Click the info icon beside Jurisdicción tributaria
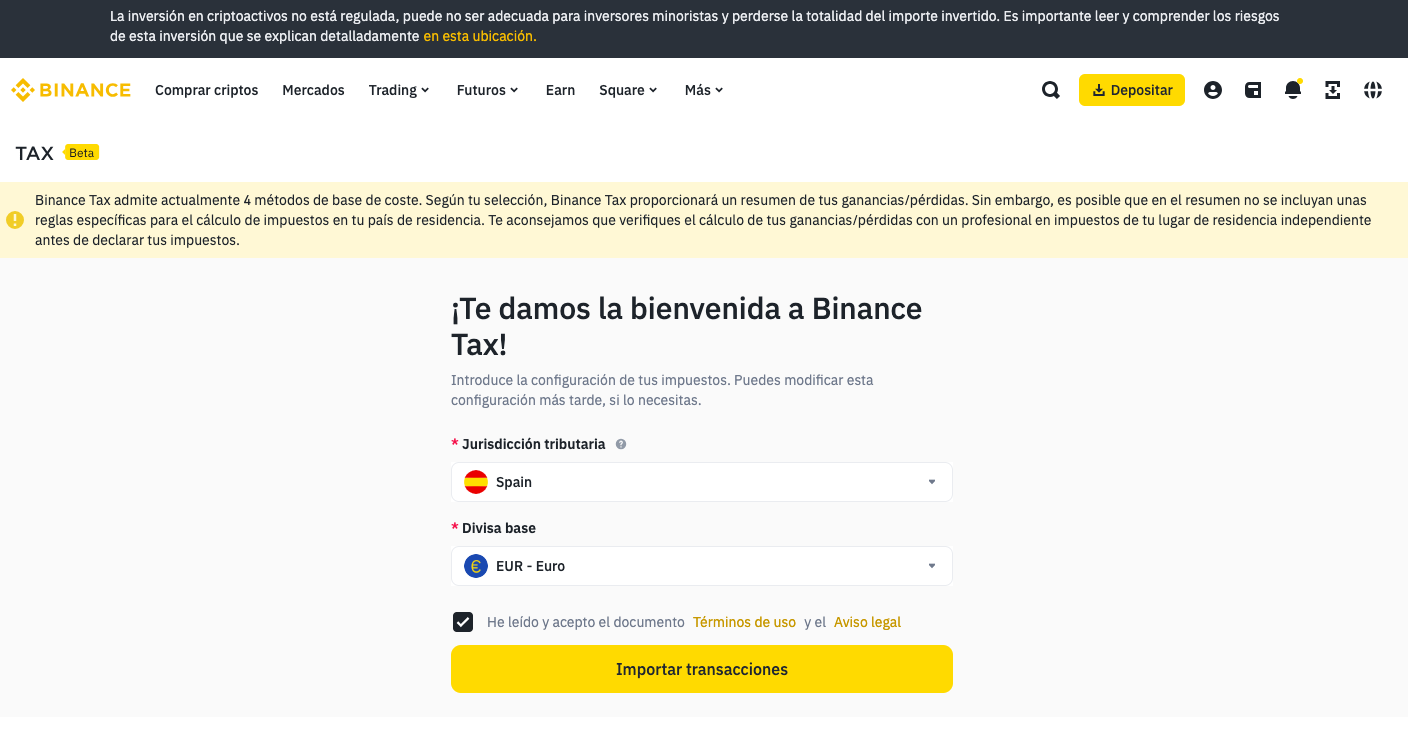The width and height of the screenshot is (1408, 734). 621,444
